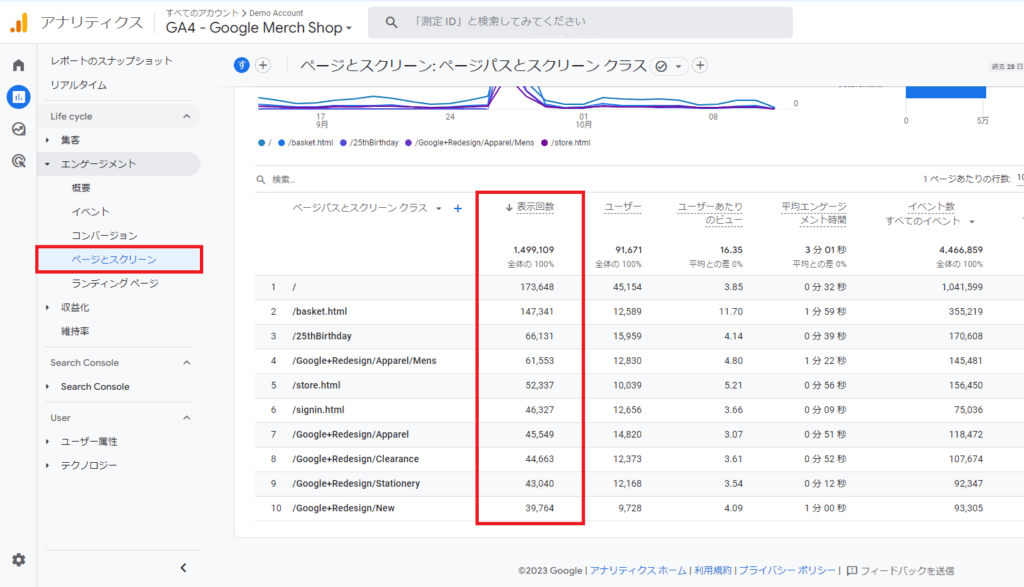Open 概要 under engagement
Screen dimensions: 1024x587
tap(81, 188)
